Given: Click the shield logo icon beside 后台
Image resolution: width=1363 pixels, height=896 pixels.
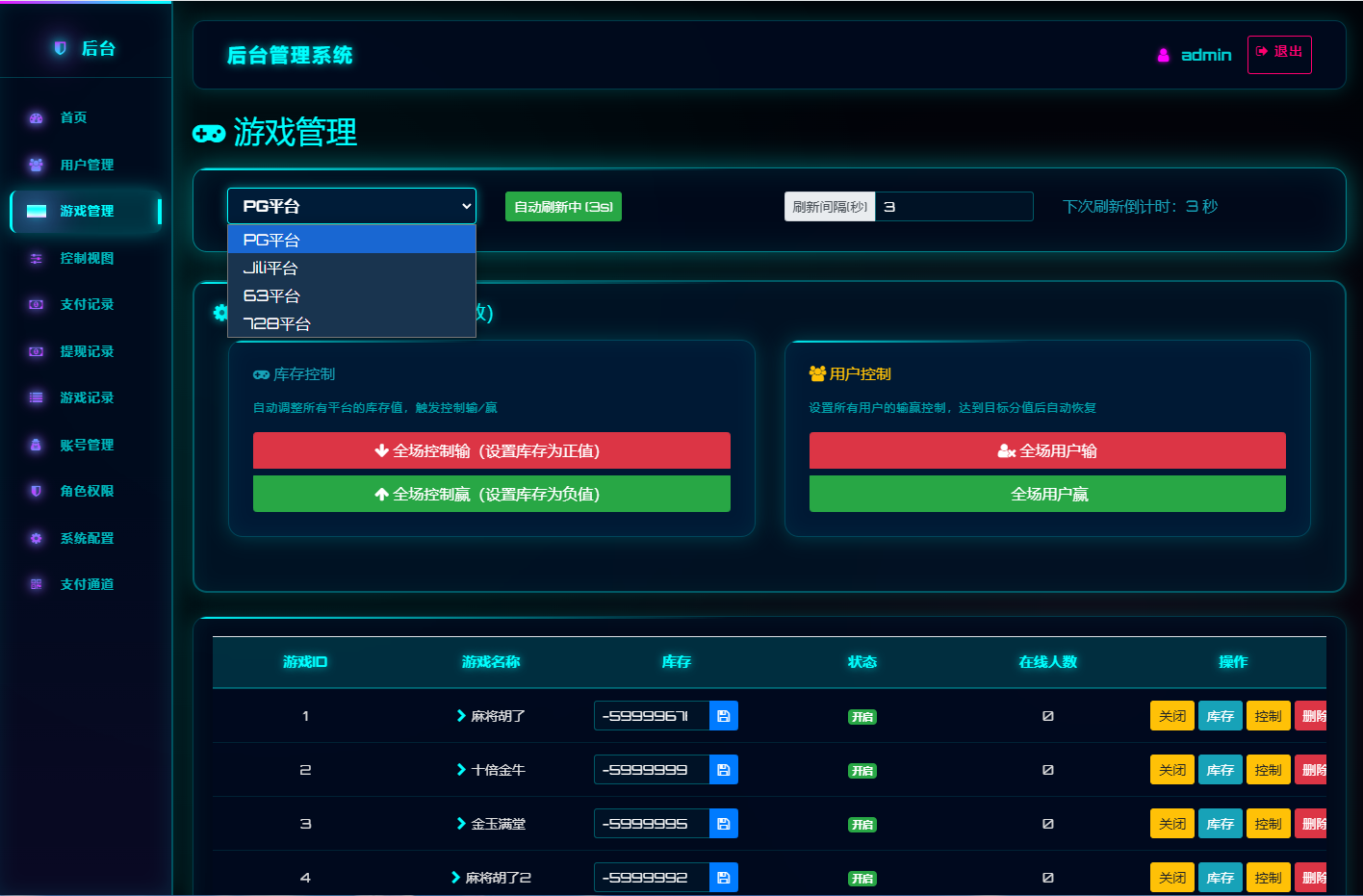Looking at the screenshot, I should 61,48.
